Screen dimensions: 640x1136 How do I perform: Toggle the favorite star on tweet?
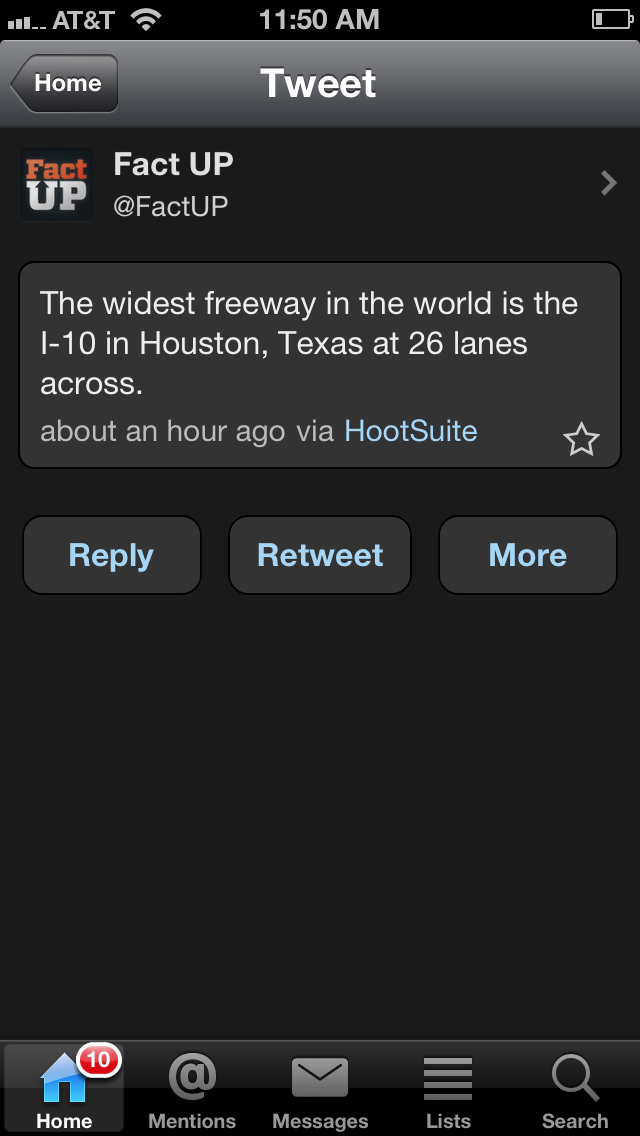pyautogui.click(x=581, y=439)
